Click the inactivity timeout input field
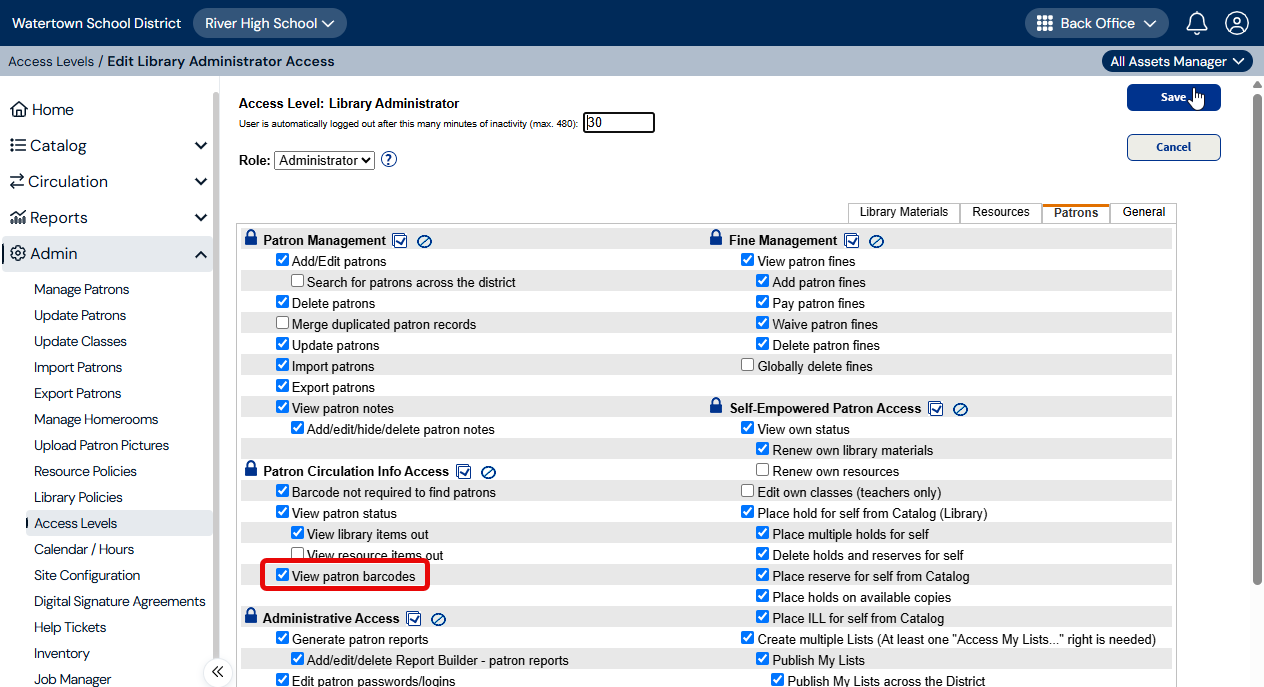1264x687 pixels. (620, 122)
